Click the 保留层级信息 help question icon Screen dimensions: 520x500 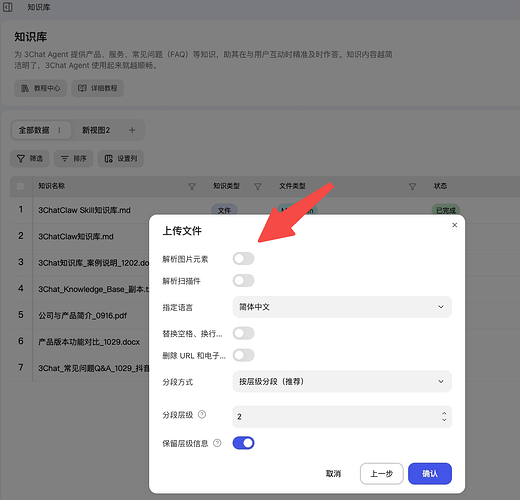tap(217, 443)
